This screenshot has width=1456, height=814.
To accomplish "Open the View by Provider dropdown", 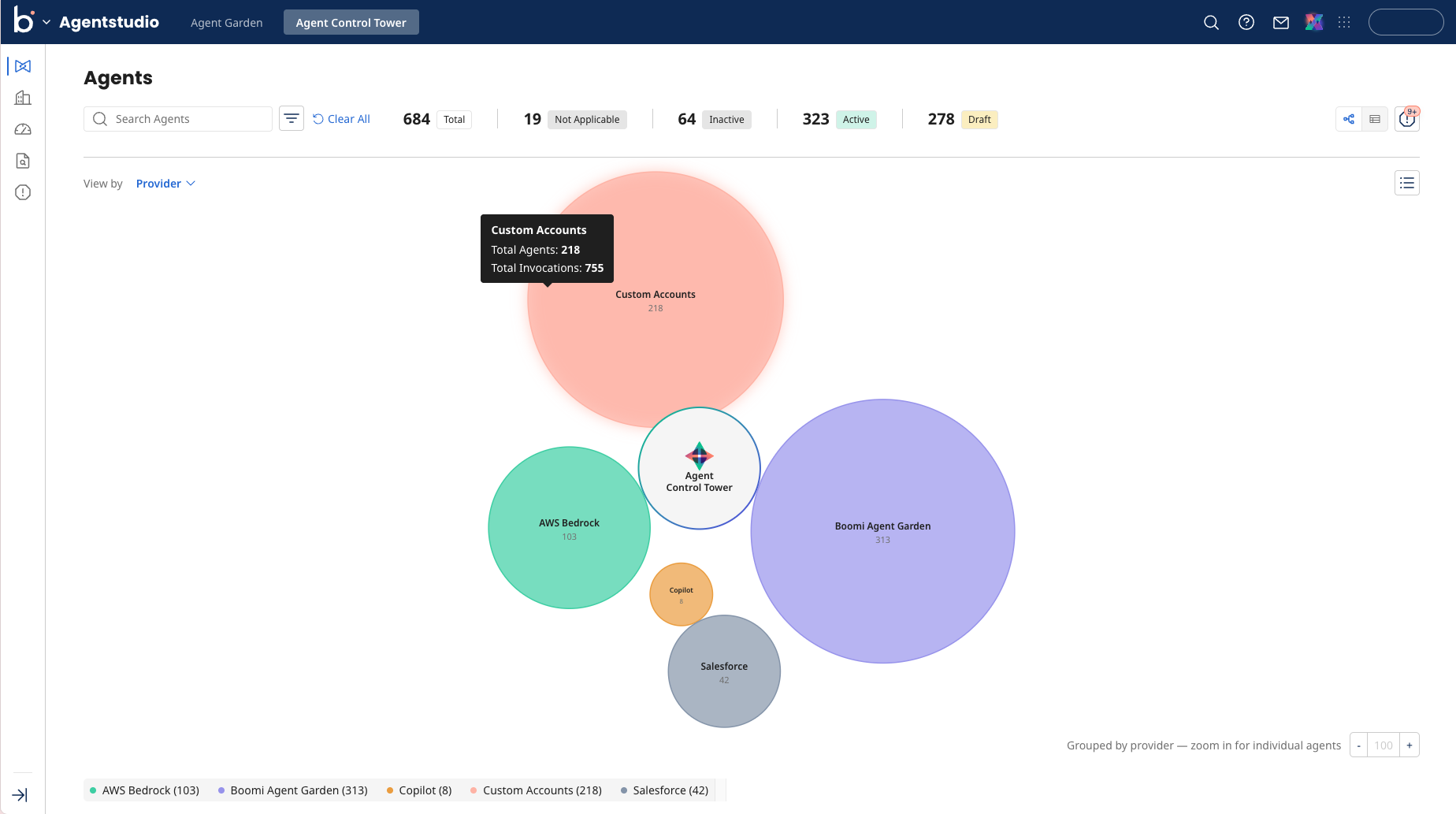I will 165,184.
